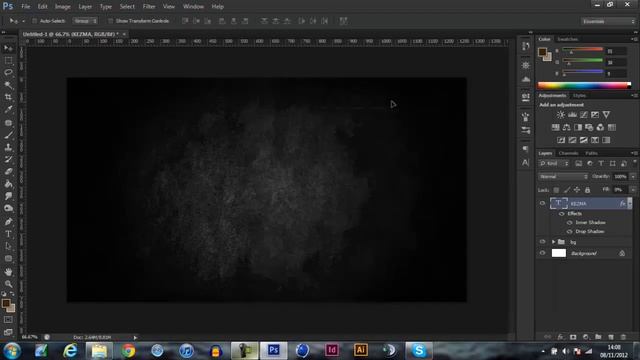
Task: Click the foreground color swatch in toolbox
Action: click(6, 303)
